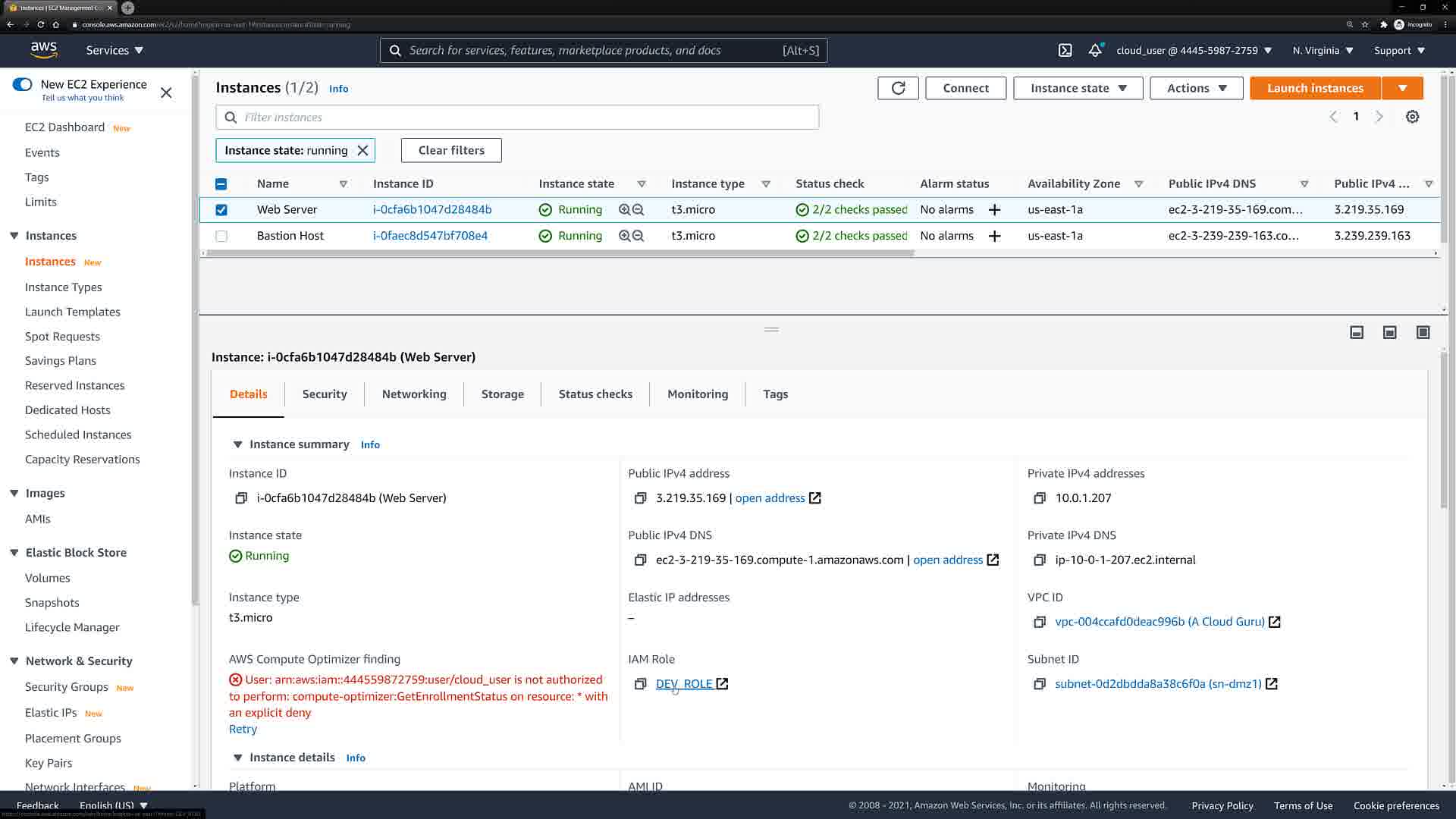The width and height of the screenshot is (1456, 819).
Task: Switch to the Networking tab
Action: pos(414,394)
